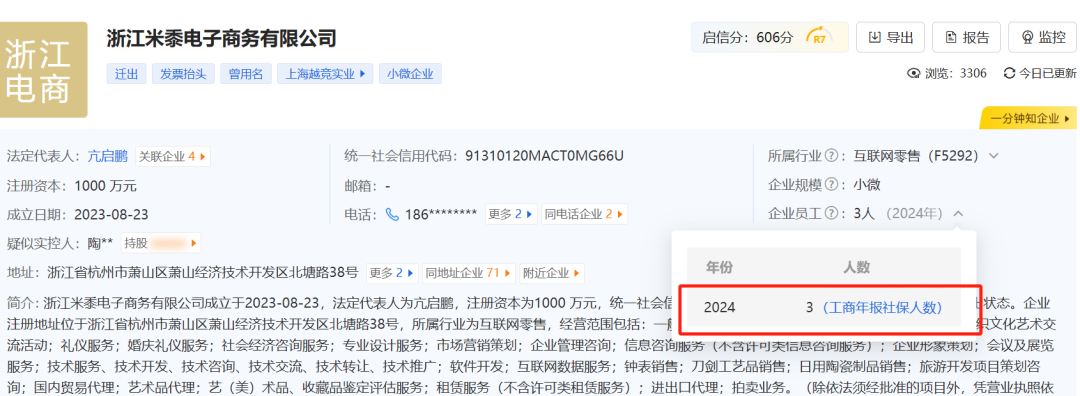Image resolution: width=1080 pixels, height=396 pixels.
Task: Click the 浙江电商 company logo
Action: click(43, 70)
